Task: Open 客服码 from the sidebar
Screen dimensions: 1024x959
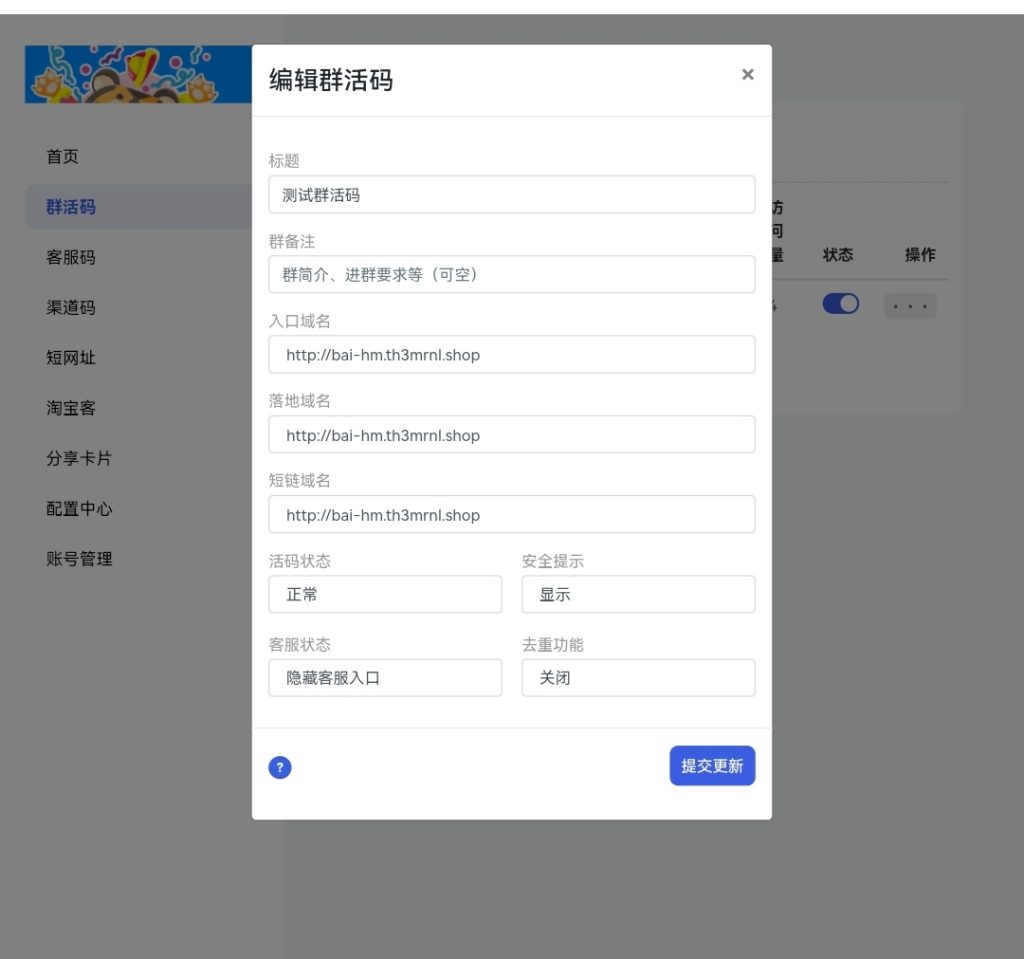Action: (x=71, y=257)
